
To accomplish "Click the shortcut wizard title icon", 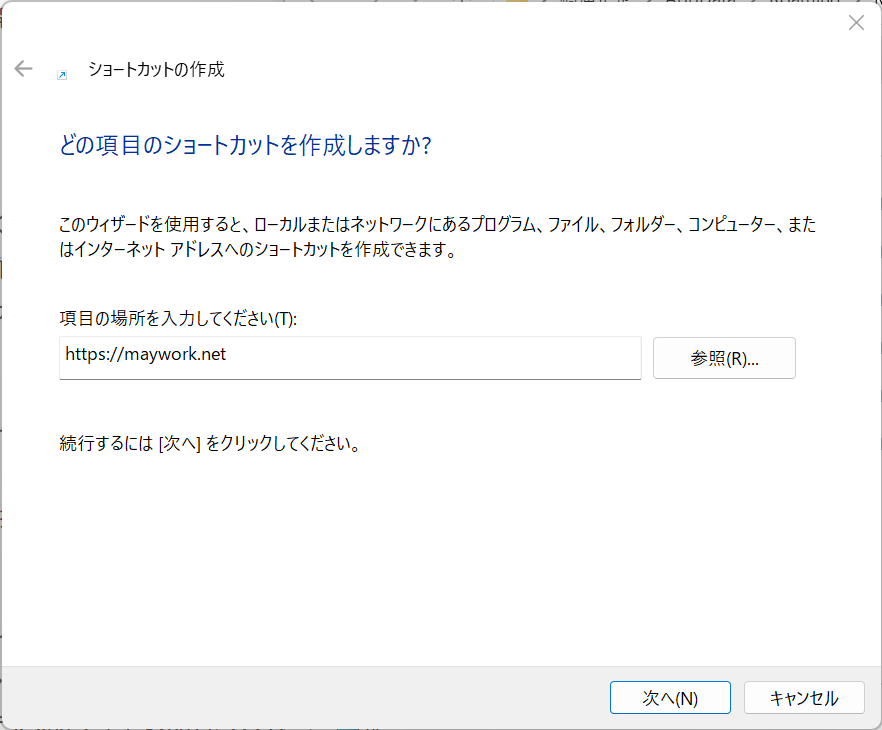I will [x=62, y=75].
